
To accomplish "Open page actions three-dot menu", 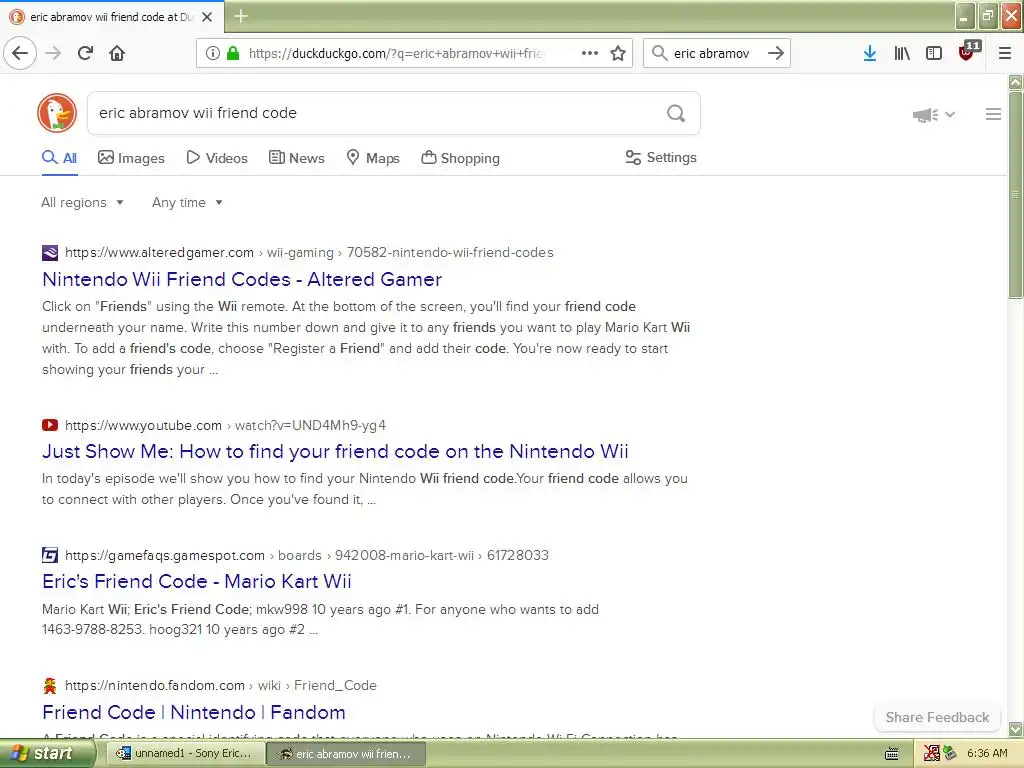I will (590, 53).
